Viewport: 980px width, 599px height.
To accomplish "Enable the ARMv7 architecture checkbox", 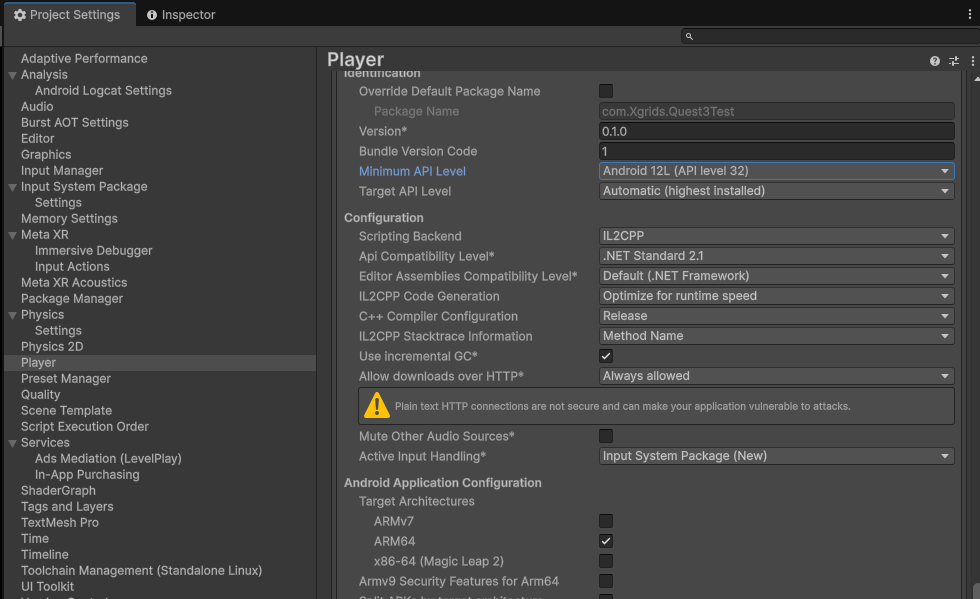I will [x=606, y=521].
